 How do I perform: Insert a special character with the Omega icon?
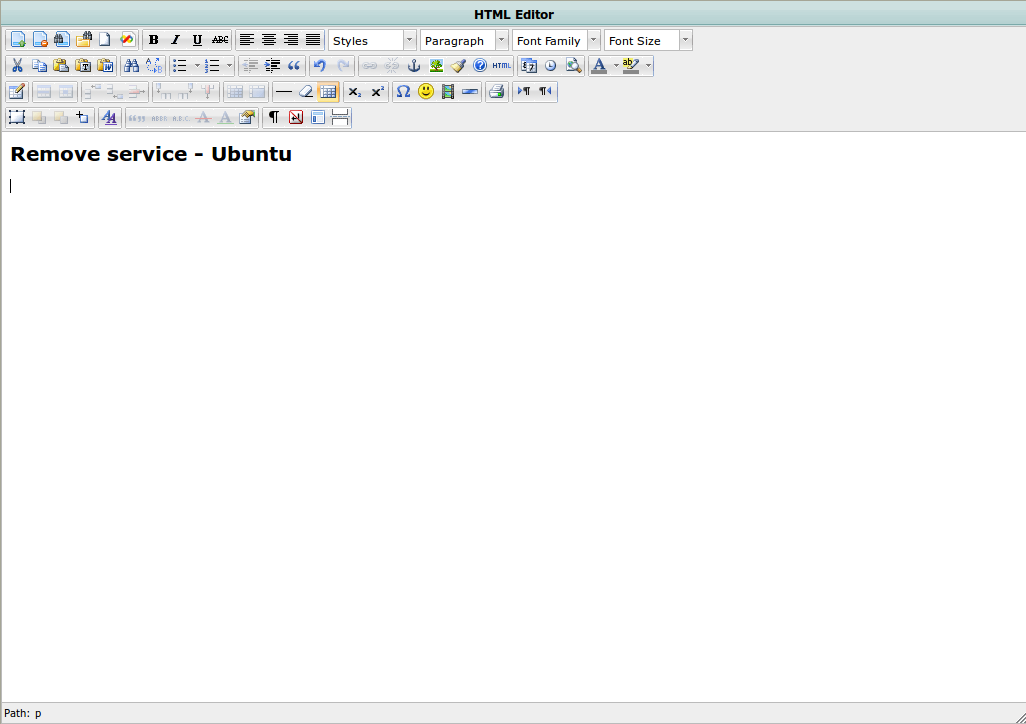[x=403, y=92]
